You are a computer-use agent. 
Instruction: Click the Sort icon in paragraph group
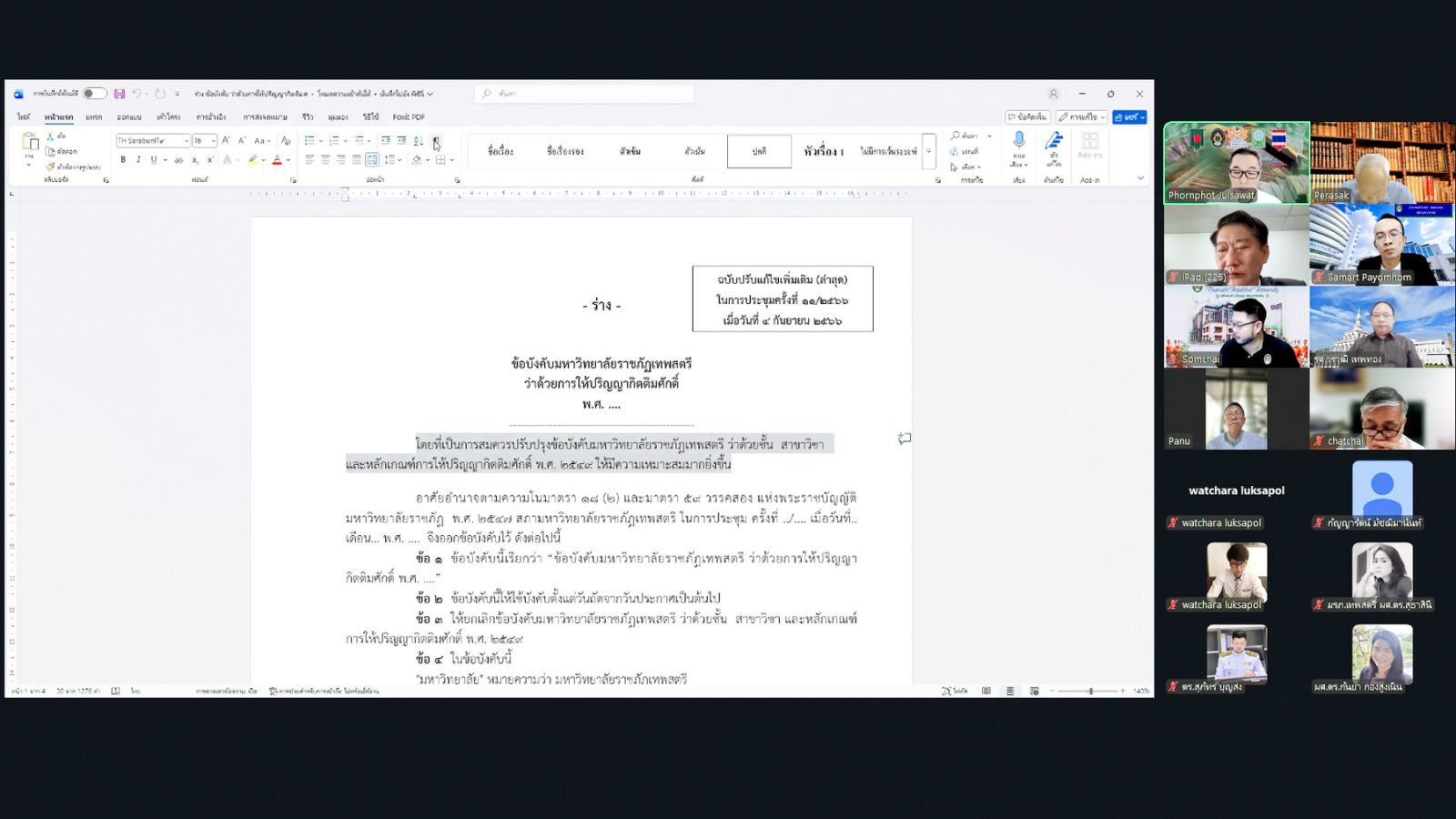419,140
